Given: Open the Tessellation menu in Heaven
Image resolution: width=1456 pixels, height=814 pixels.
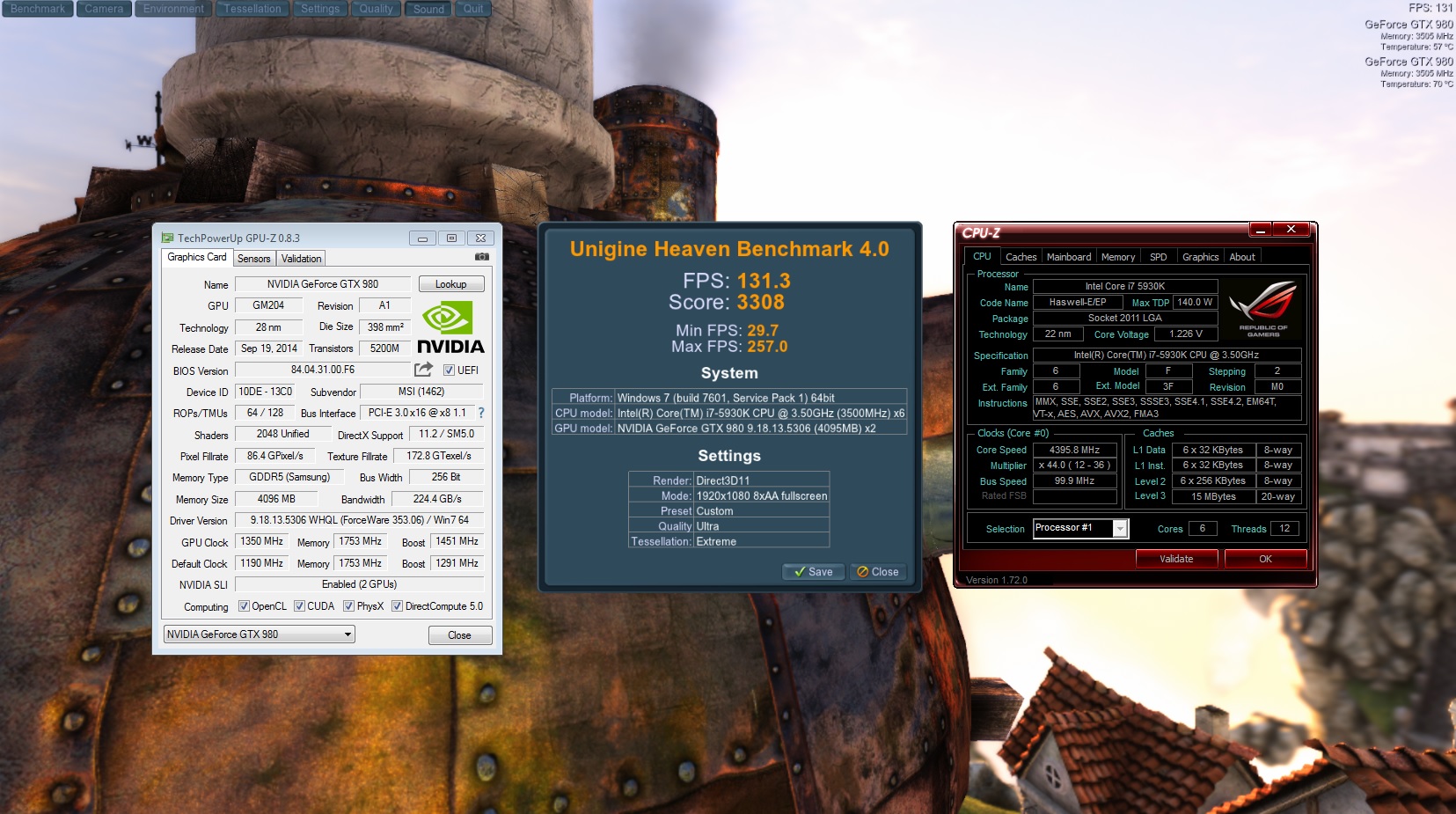Looking at the screenshot, I should (252, 9).
